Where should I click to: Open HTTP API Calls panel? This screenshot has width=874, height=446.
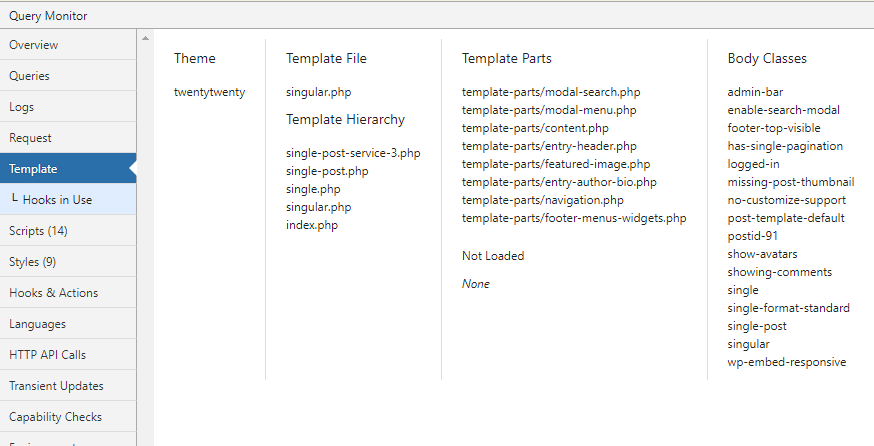coord(68,355)
